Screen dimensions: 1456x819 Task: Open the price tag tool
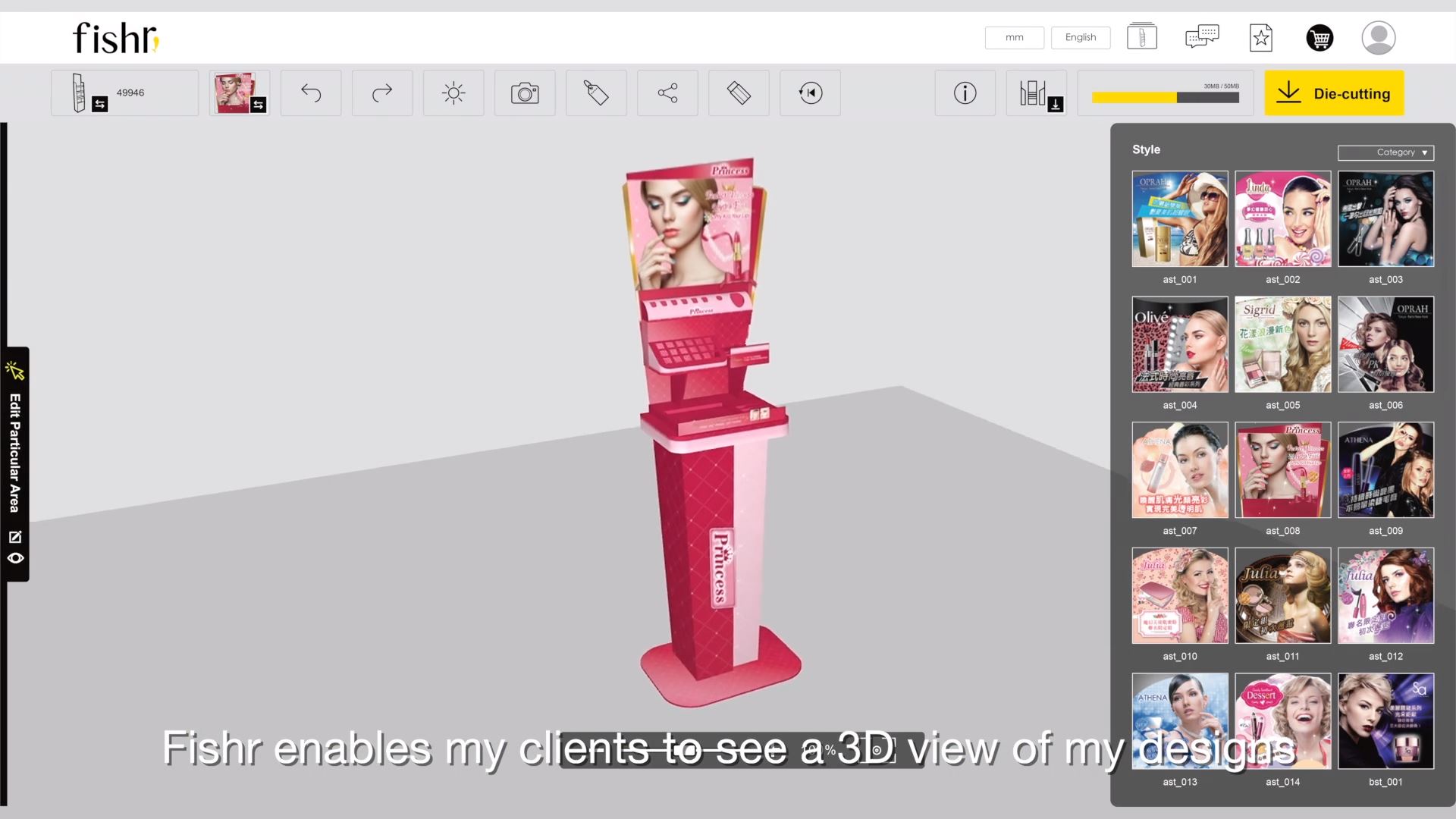point(596,93)
